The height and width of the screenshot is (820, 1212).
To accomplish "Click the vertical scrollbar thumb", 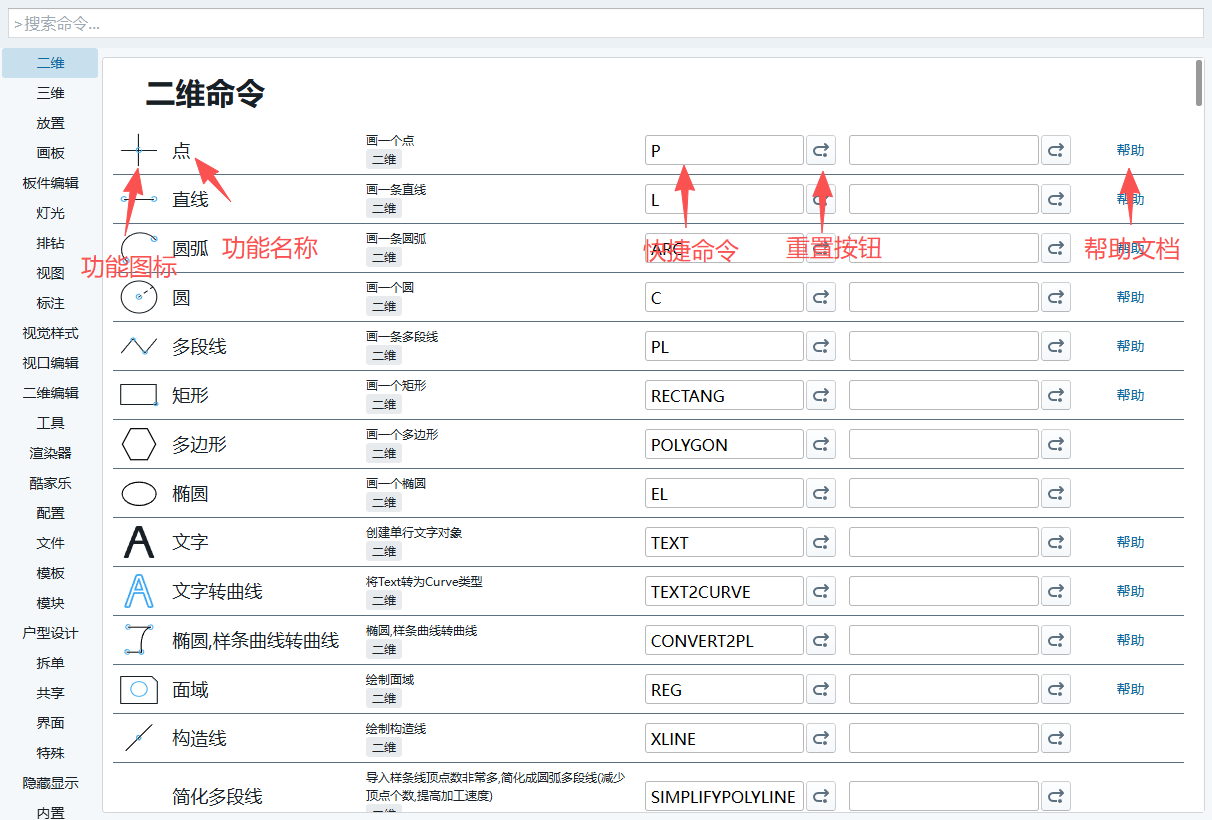I will (x=1198, y=83).
